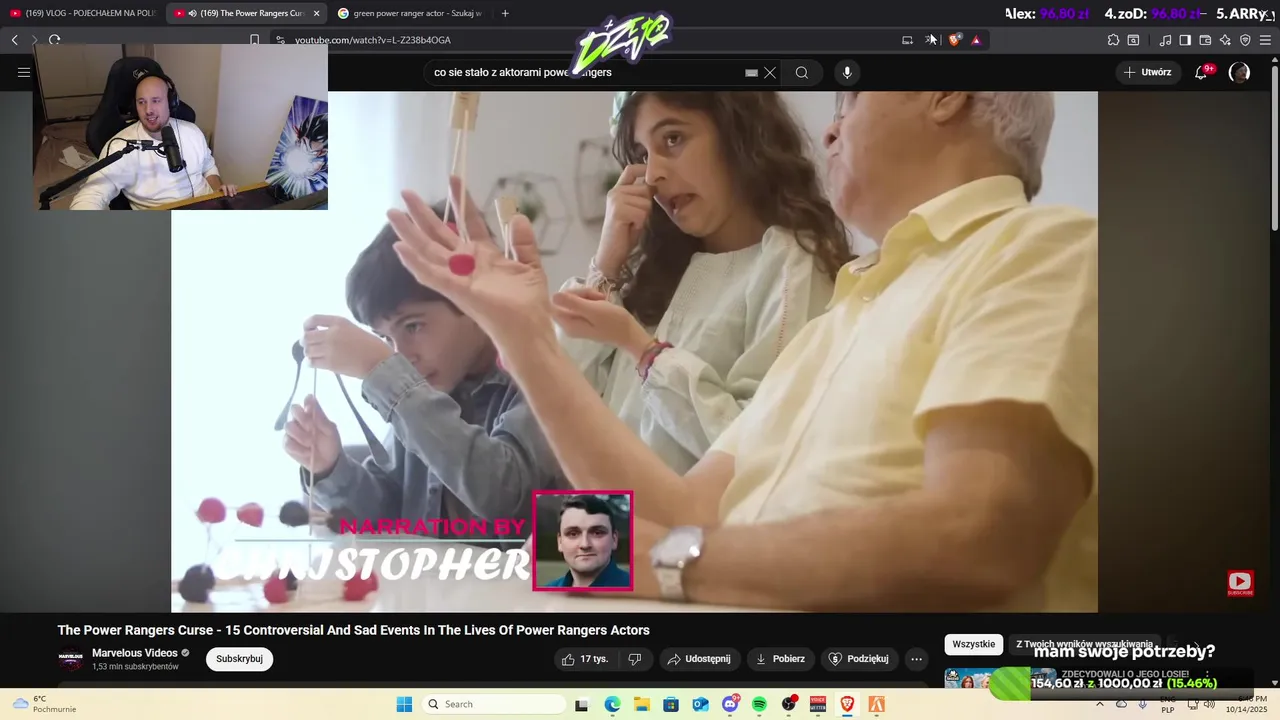This screenshot has height=720, width=1280.
Task: Open the account avatar menu
Action: click(1239, 72)
